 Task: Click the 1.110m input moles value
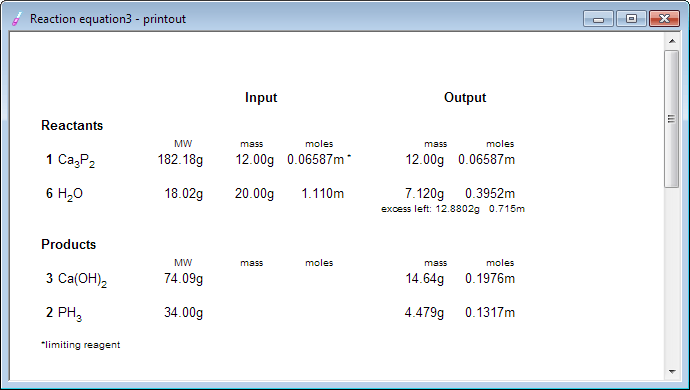323,193
